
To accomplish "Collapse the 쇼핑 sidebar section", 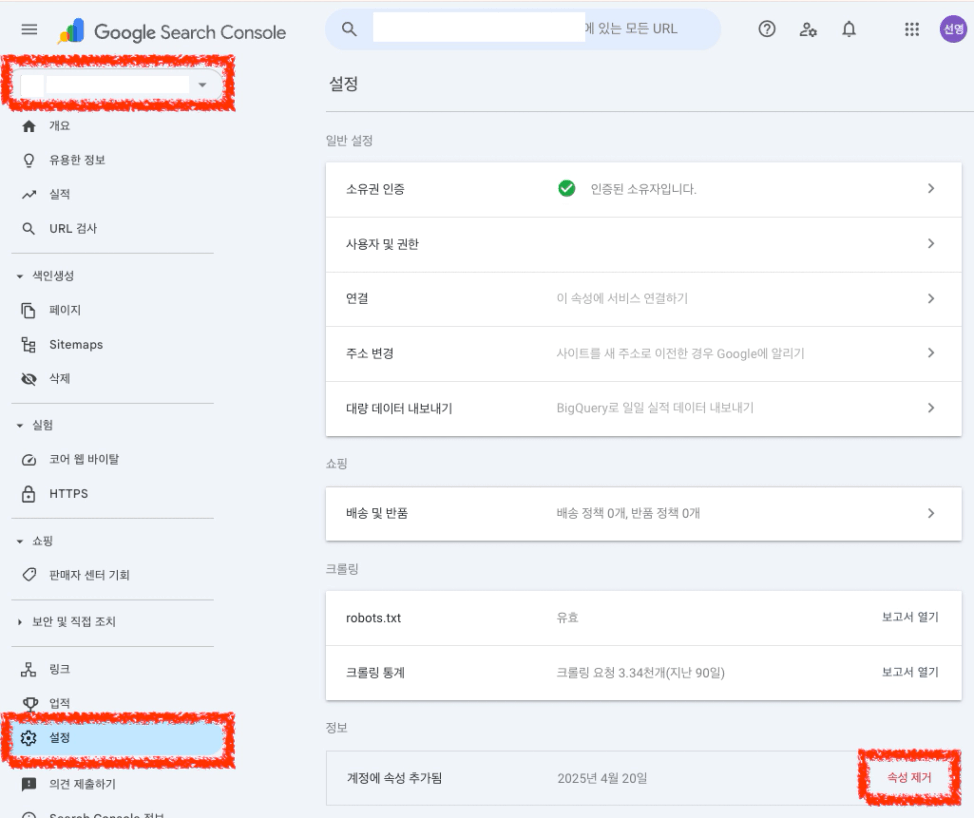I will click(x=20, y=541).
